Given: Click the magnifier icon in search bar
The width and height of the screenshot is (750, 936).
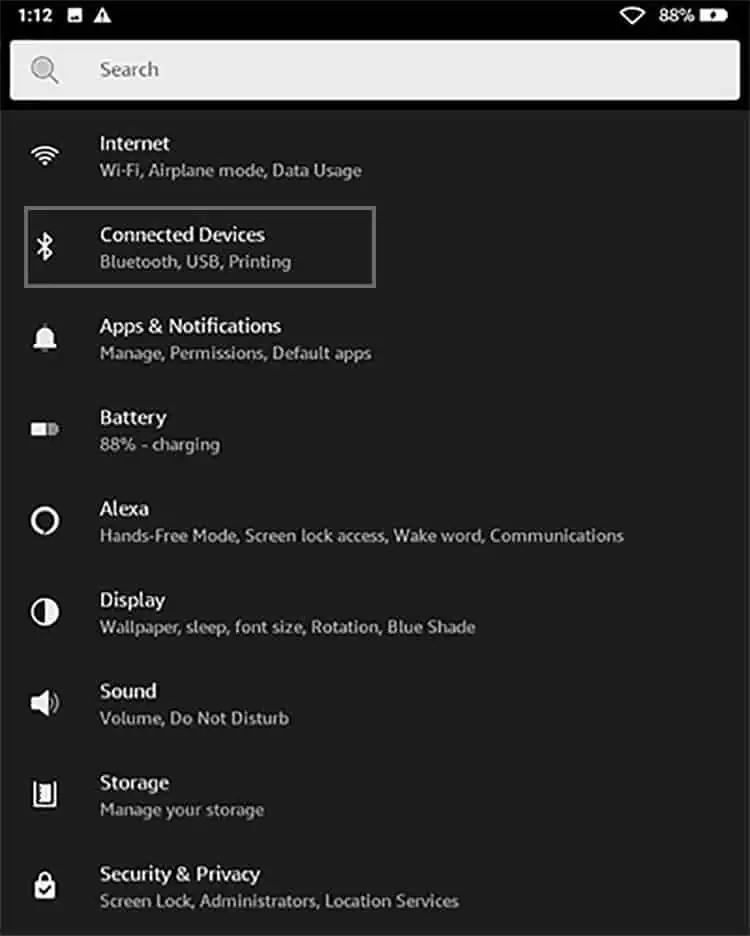Looking at the screenshot, I should click(45, 70).
